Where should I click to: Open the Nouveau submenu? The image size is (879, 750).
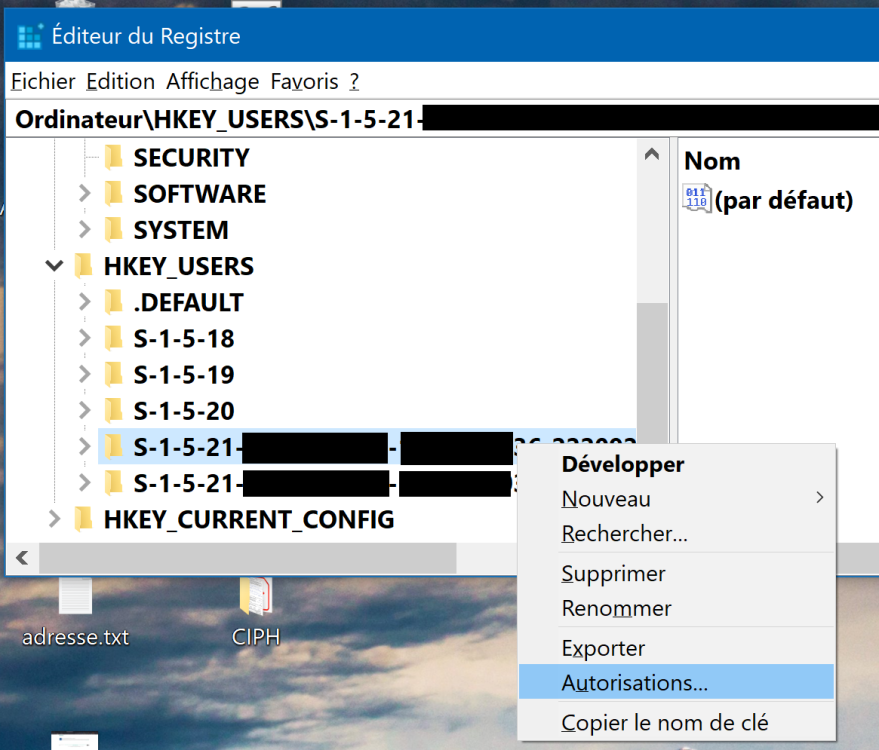pyautogui.click(x=676, y=498)
